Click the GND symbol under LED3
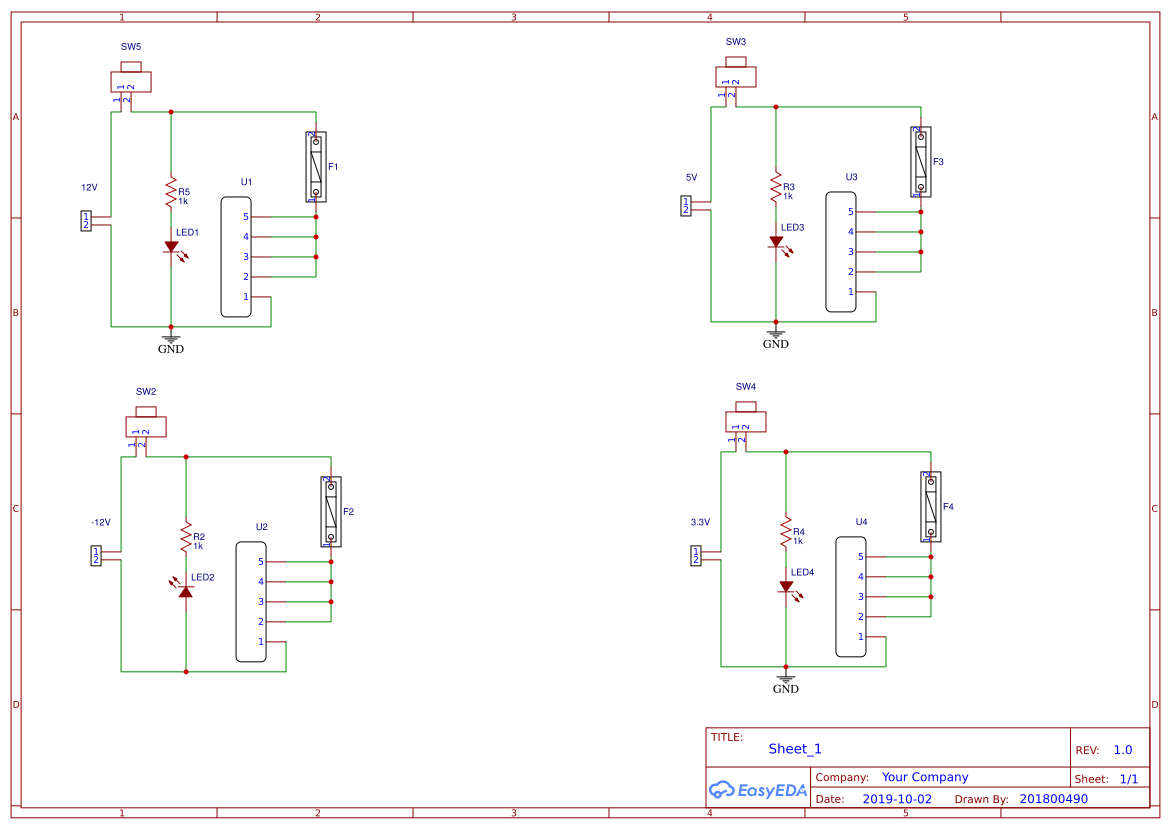 pyautogui.click(x=775, y=335)
